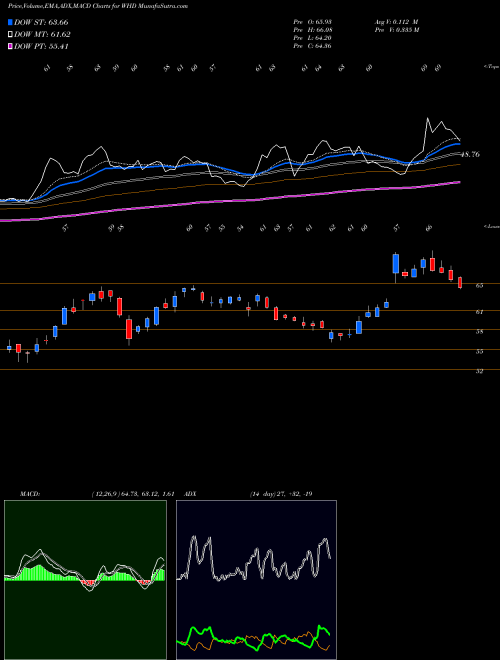
Task: Click the ADX (14 day) values text
Action: [x=281, y=494]
